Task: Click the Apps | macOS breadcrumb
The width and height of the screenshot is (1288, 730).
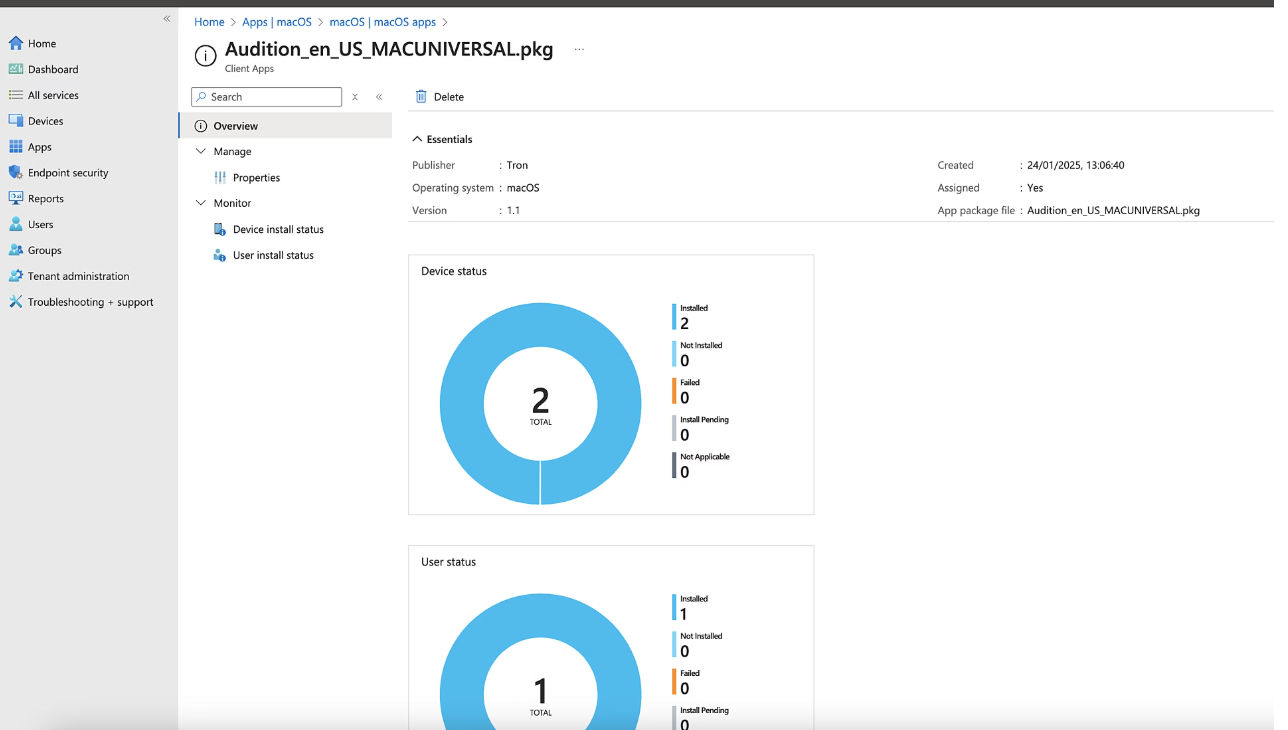Action: pos(277,21)
